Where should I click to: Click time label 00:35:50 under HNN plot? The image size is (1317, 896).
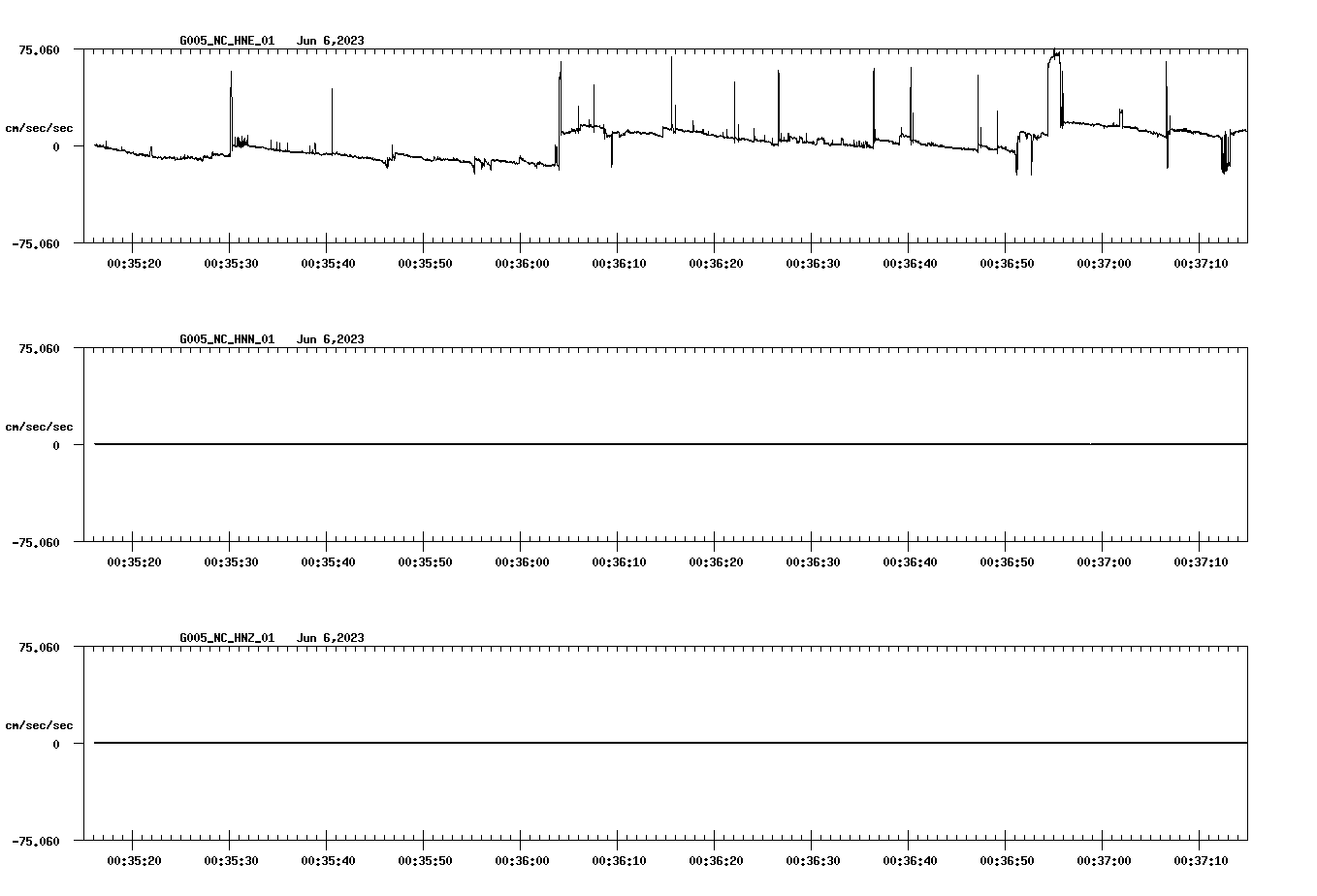(425, 562)
